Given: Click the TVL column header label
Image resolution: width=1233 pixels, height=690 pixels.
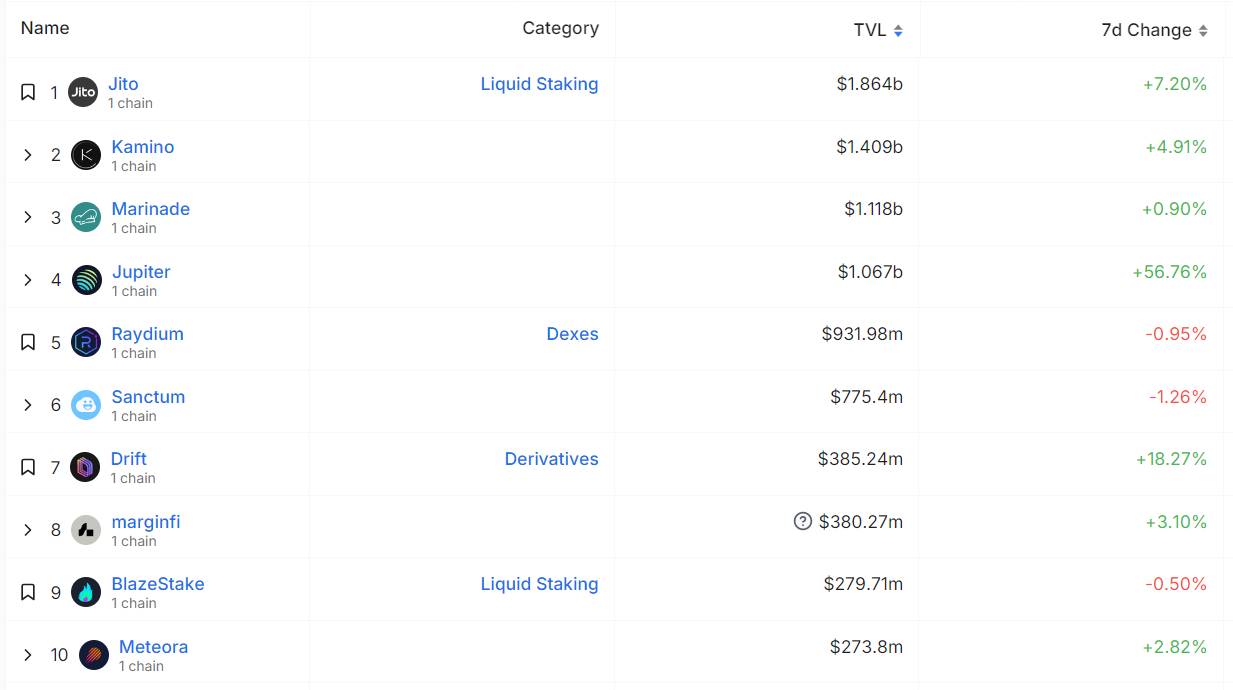Looking at the screenshot, I should (x=870, y=30).
